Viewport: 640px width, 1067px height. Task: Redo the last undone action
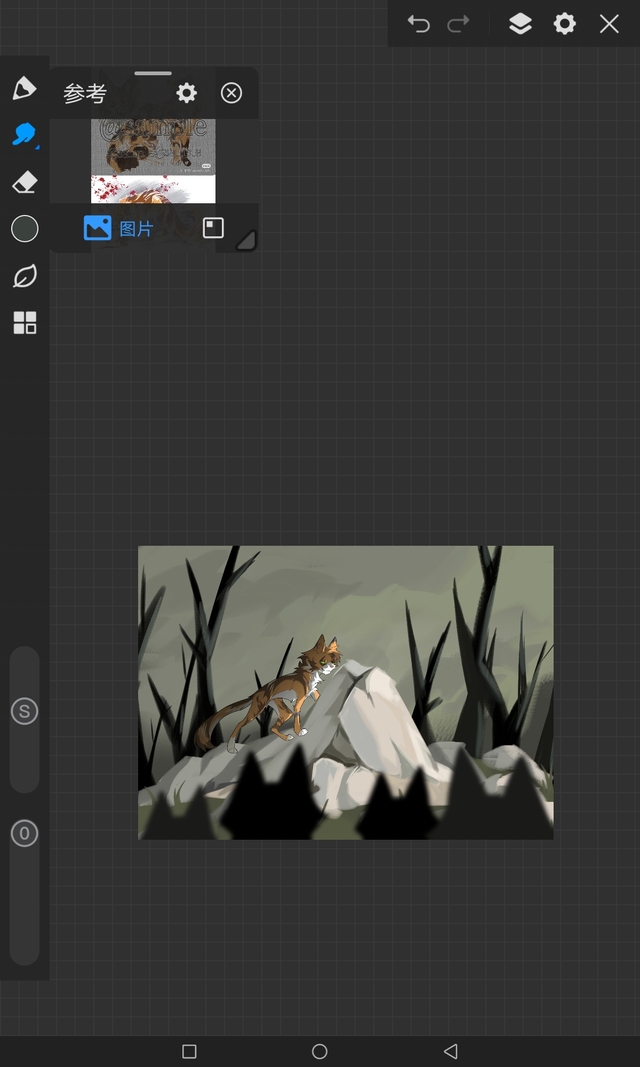tap(458, 24)
